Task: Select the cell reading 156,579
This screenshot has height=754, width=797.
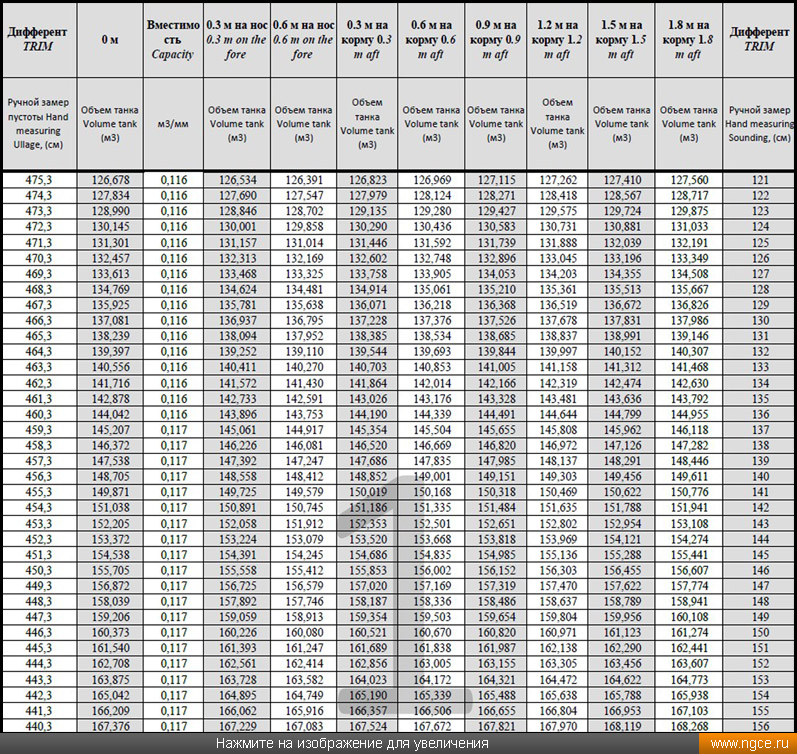Action: click(304, 586)
